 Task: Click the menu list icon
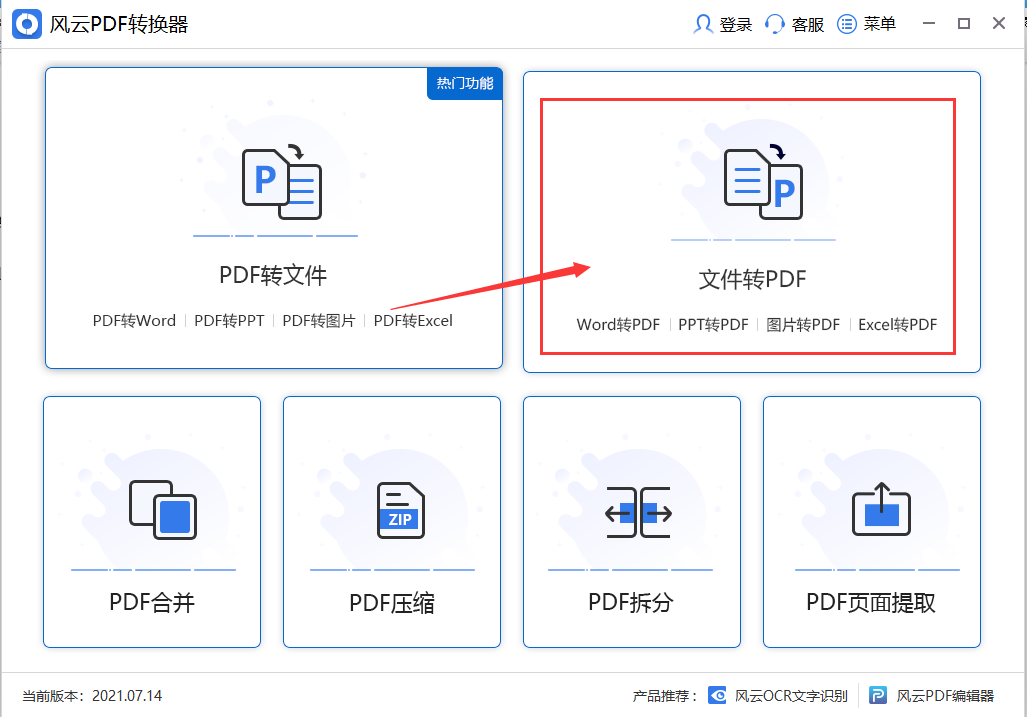[x=847, y=24]
